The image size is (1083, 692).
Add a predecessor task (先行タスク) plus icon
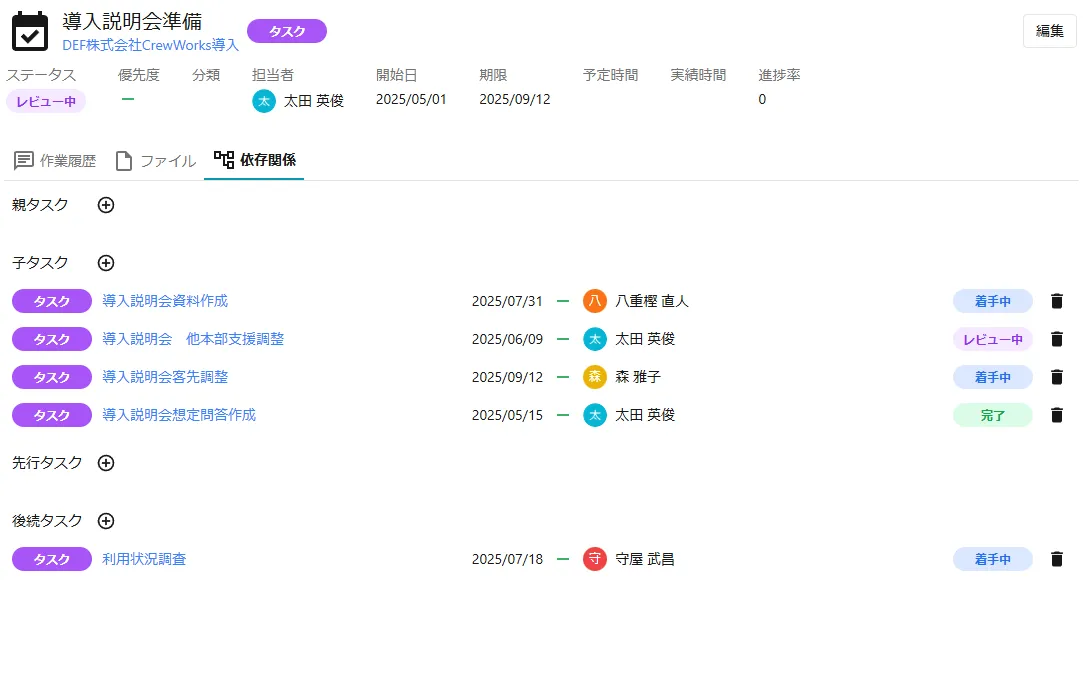click(x=106, y=463)
